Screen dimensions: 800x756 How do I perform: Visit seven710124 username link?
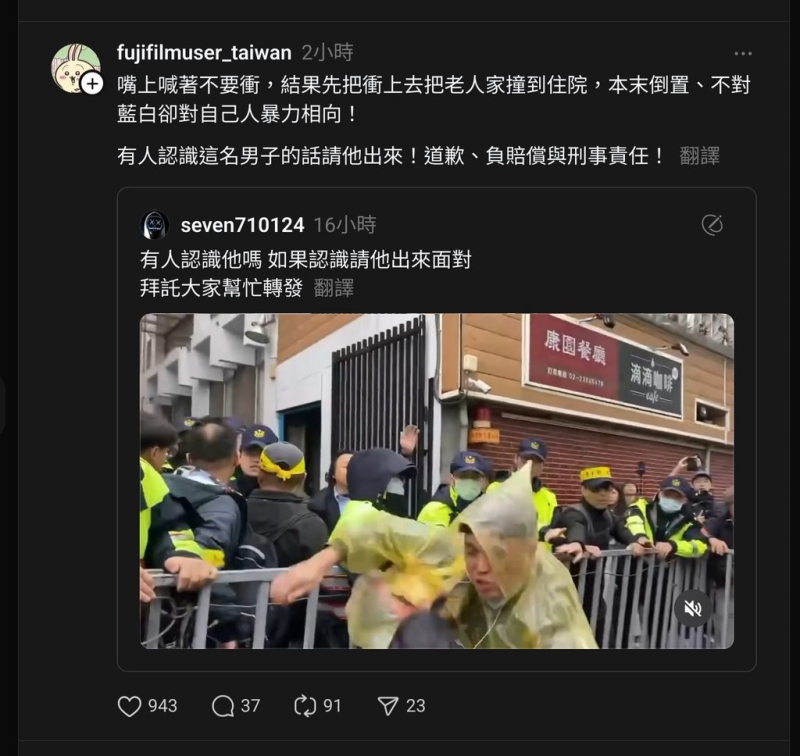(242, 225)
